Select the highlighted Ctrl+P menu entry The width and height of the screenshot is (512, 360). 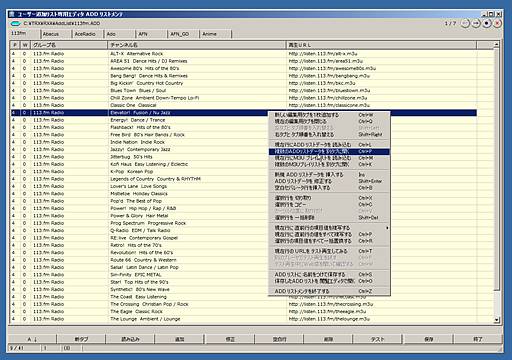coord(329,151)
